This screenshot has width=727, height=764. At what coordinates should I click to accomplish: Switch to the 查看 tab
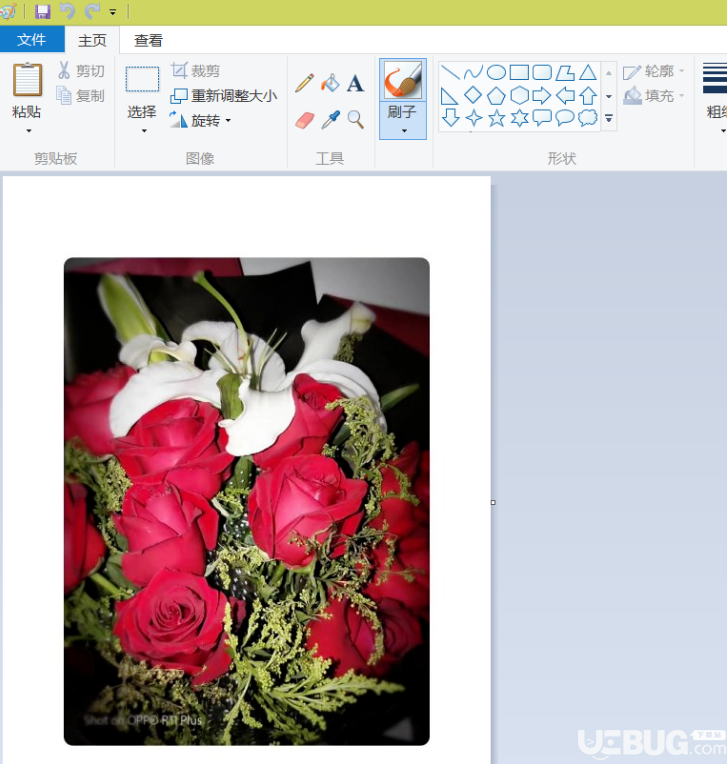148,40
